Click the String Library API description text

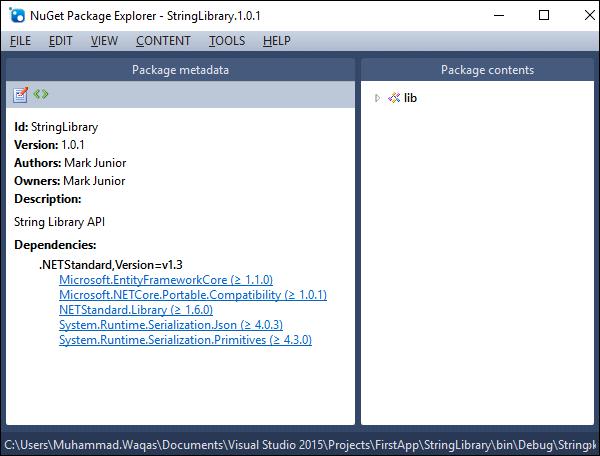coord(59,222)
